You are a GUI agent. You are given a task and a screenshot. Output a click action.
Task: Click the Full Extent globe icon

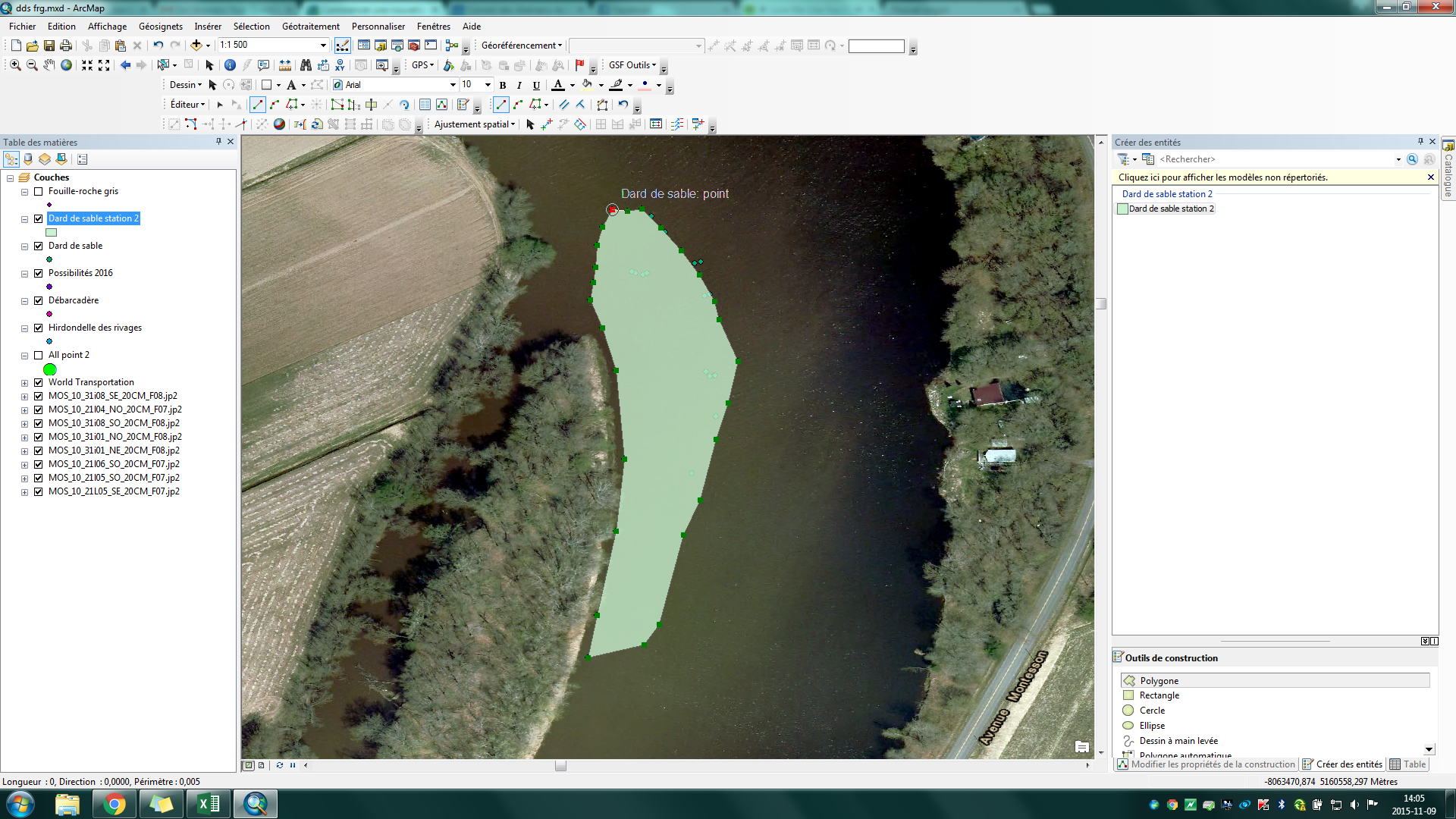(x=67, y=65)
